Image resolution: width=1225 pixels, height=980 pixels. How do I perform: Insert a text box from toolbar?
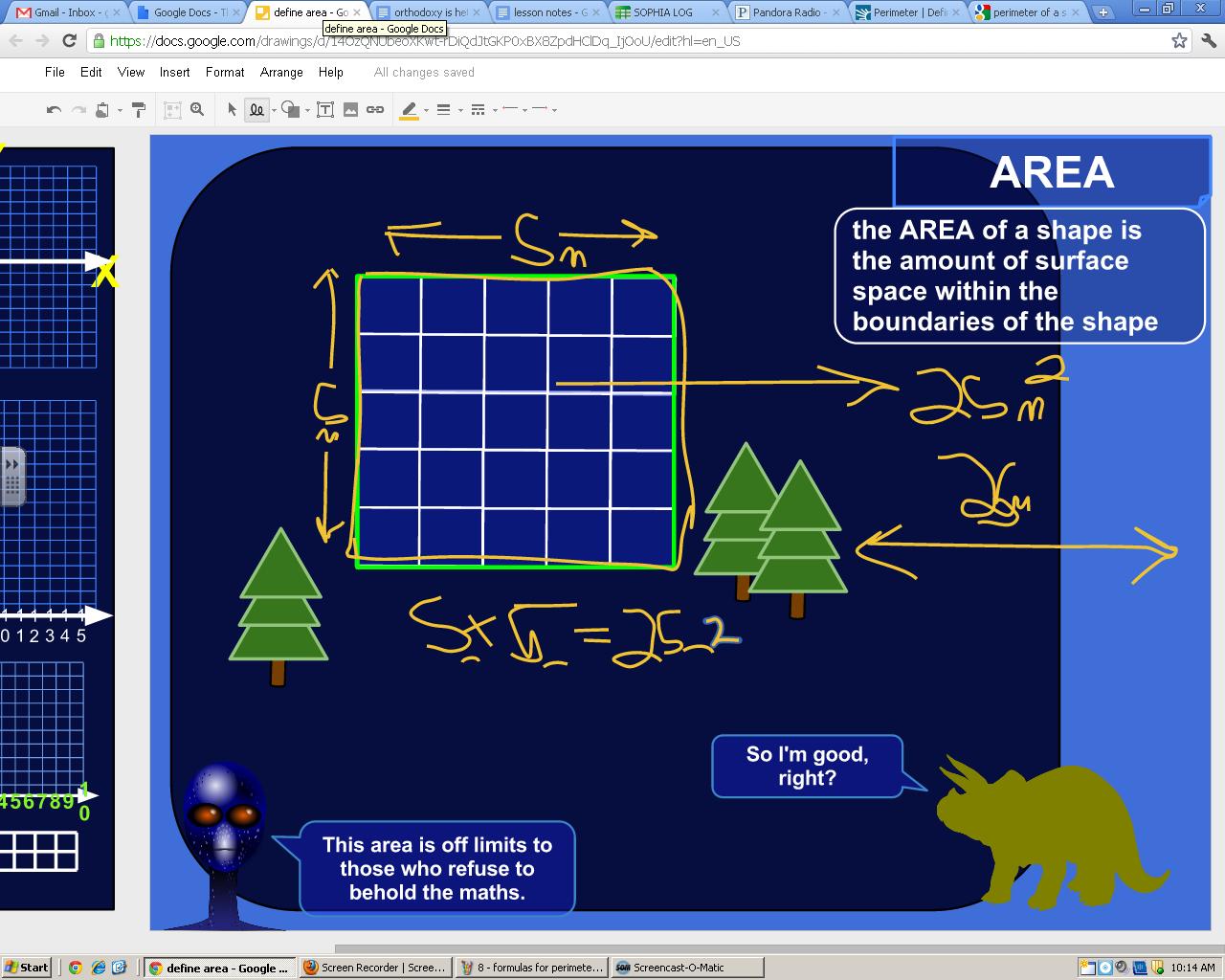[325, 110]
